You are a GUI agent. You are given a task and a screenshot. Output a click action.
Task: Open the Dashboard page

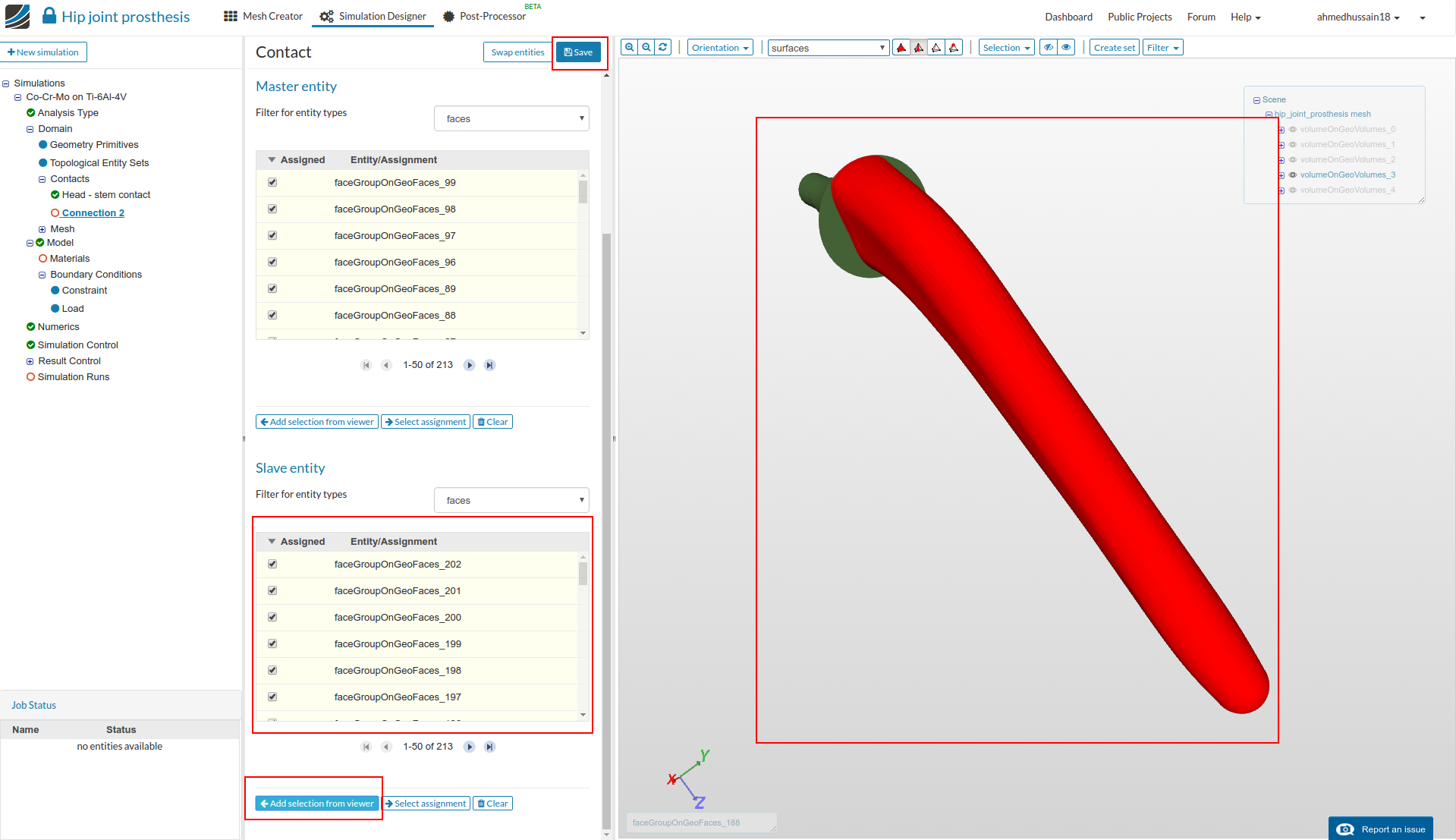(1068, 17)
